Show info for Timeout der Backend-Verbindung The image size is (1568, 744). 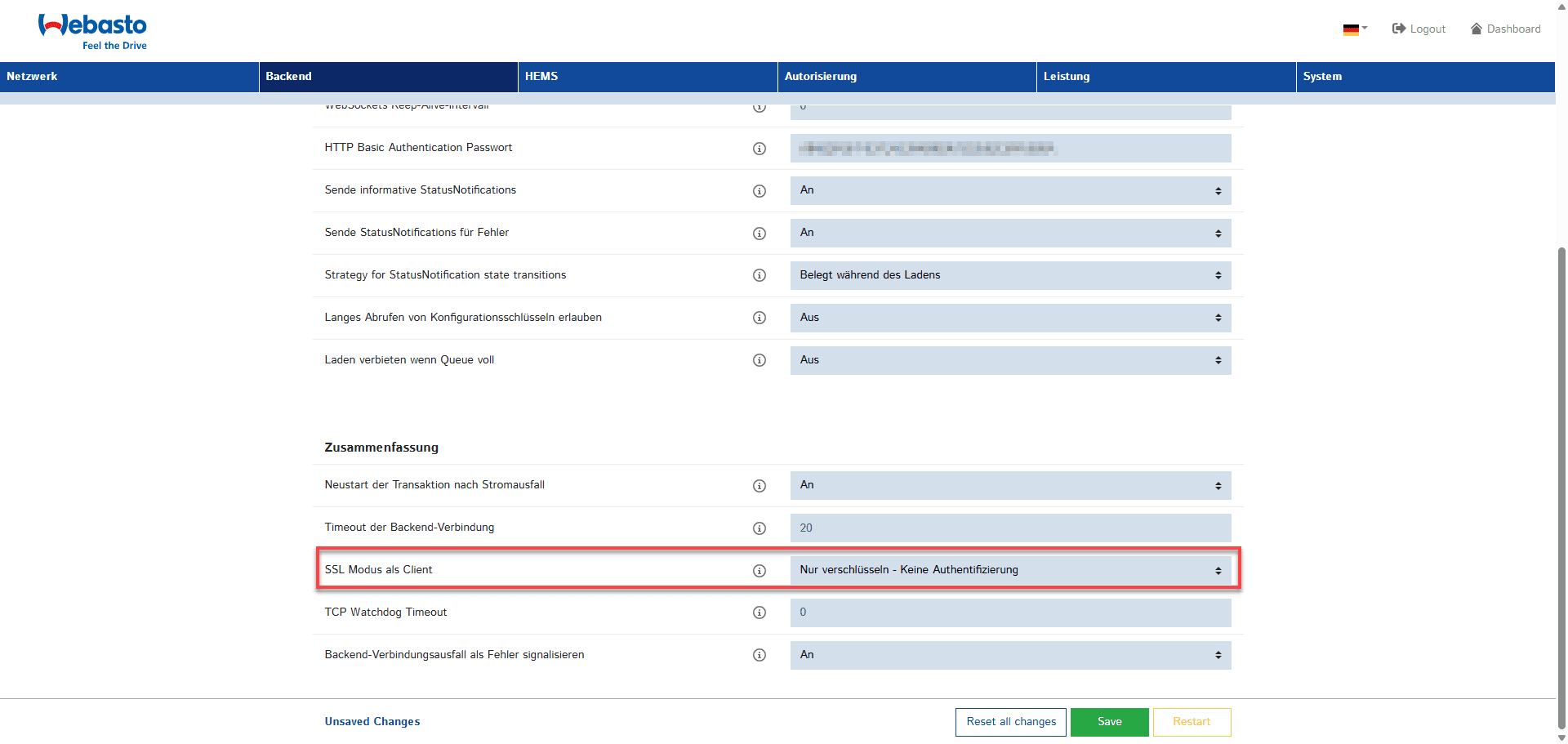(759, 528)
